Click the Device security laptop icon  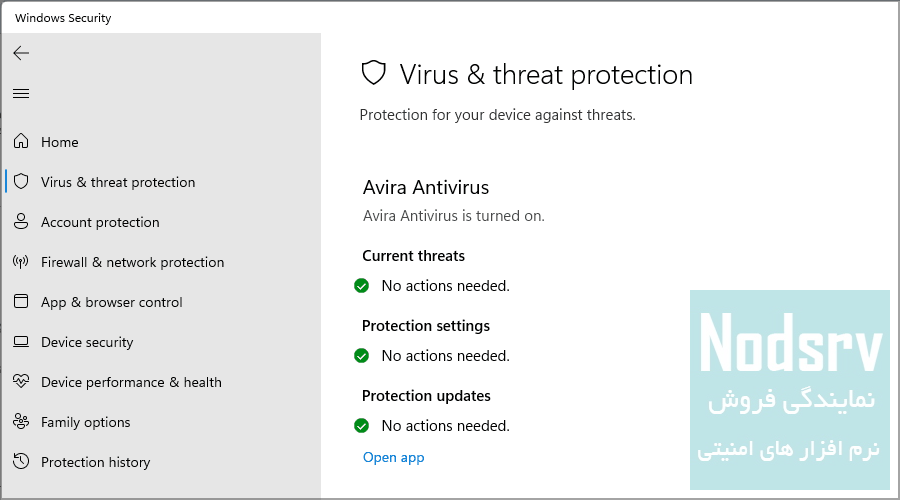pos(21,342)
